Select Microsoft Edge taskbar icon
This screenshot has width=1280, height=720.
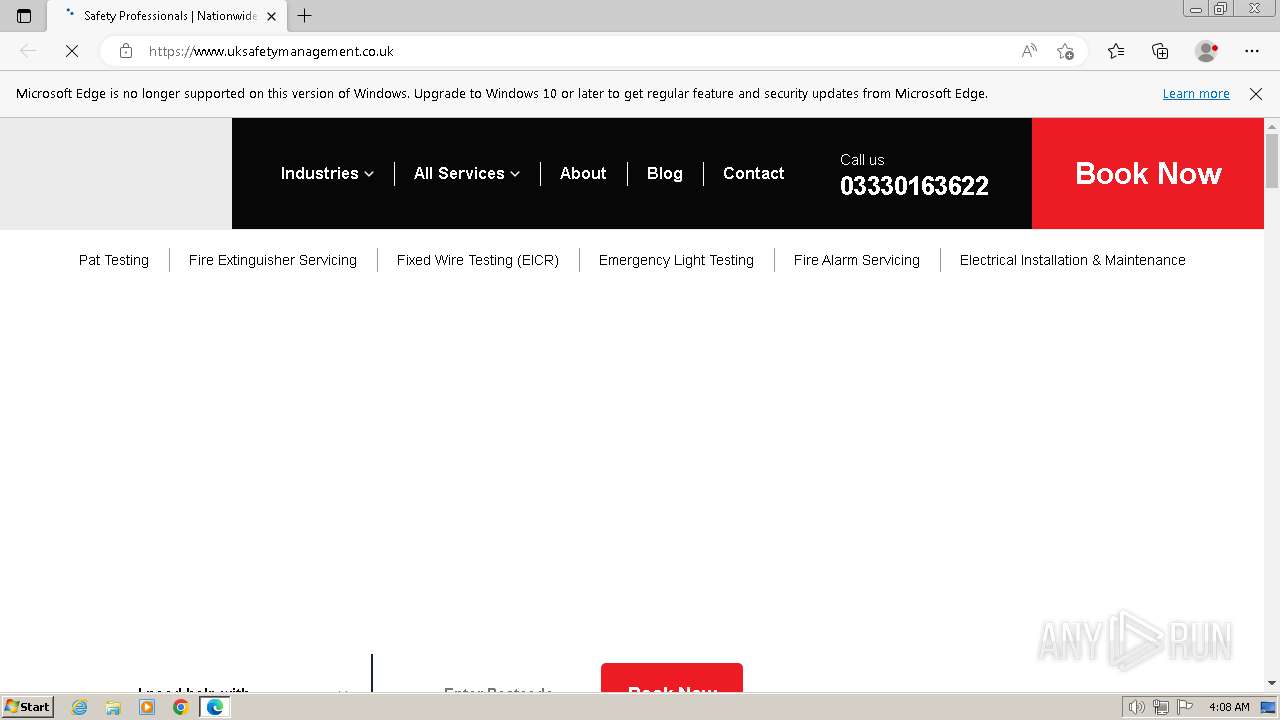(x=214, y=707)
